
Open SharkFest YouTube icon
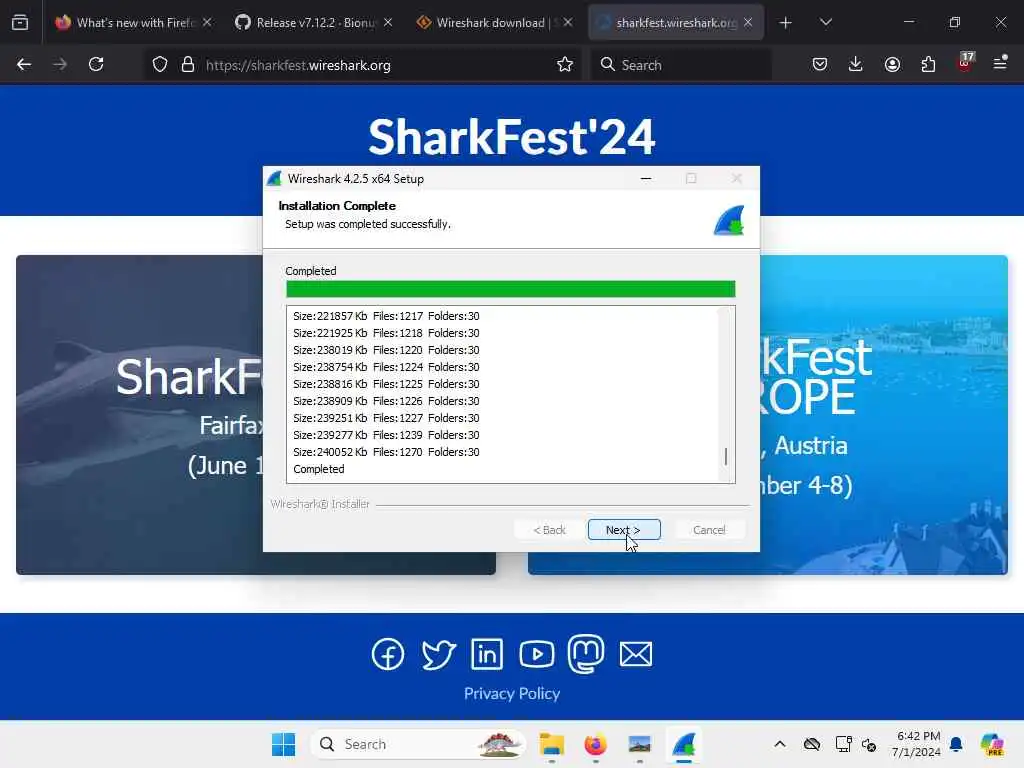537,654
